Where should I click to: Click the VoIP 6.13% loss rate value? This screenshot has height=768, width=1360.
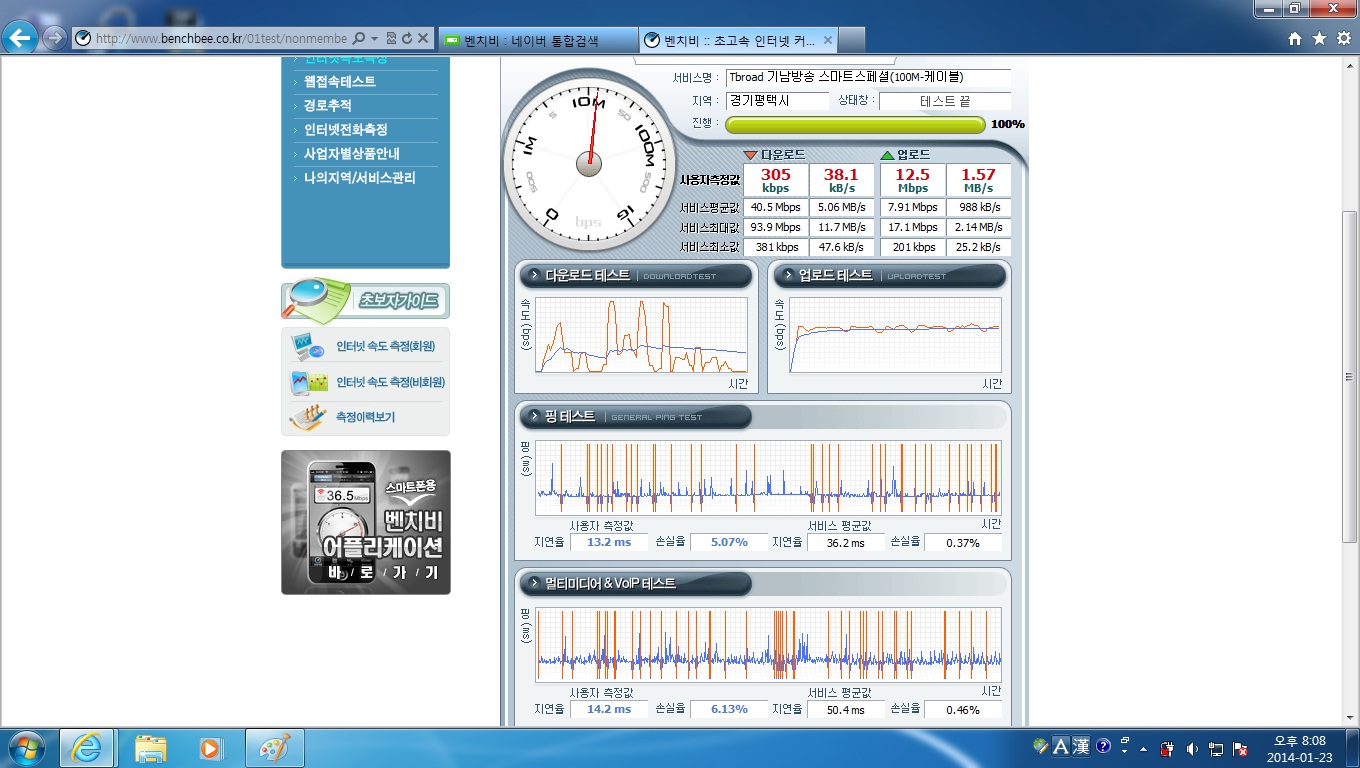pyautogui.click(x=729, y=709)
